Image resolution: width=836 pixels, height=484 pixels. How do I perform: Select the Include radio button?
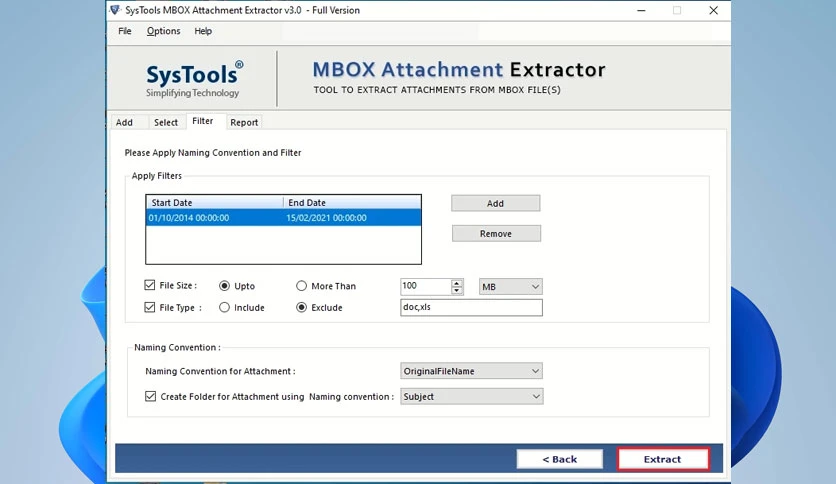(x=224, y=308)
